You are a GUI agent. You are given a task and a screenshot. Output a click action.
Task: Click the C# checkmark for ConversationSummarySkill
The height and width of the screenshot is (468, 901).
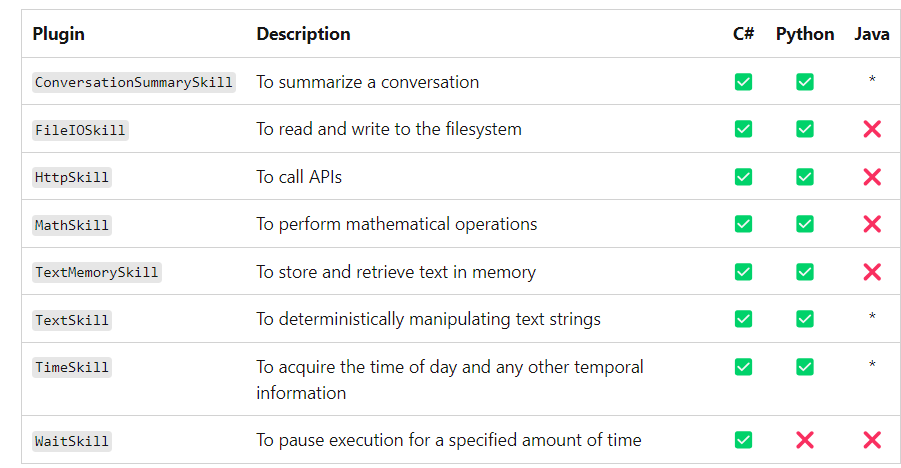[x=743, y=82]
